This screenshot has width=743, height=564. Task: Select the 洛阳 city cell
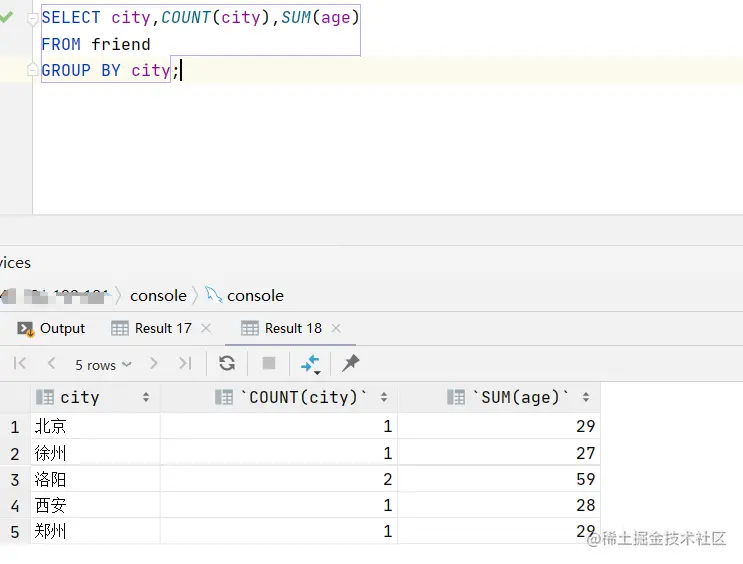pos(96,479)
